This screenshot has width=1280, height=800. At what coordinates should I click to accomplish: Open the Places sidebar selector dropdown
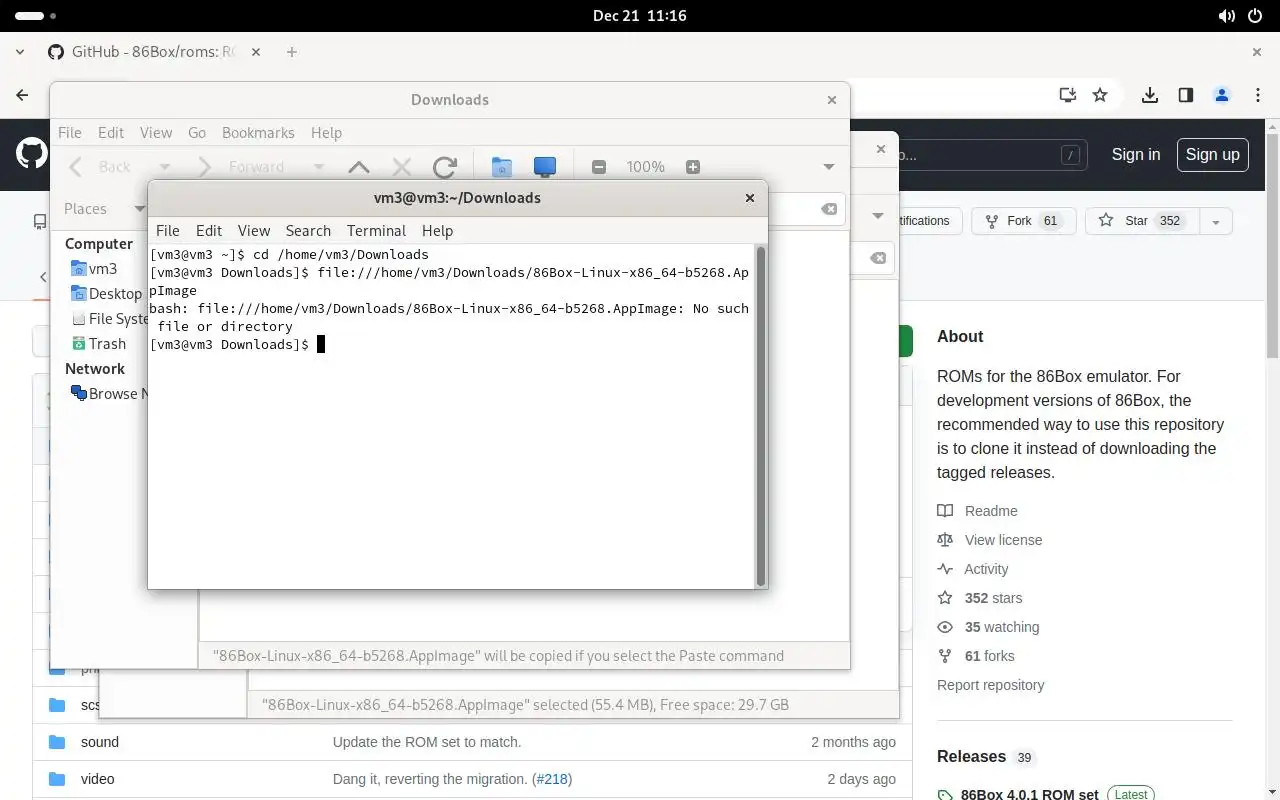pyautogui.click(x=139, y=208)
